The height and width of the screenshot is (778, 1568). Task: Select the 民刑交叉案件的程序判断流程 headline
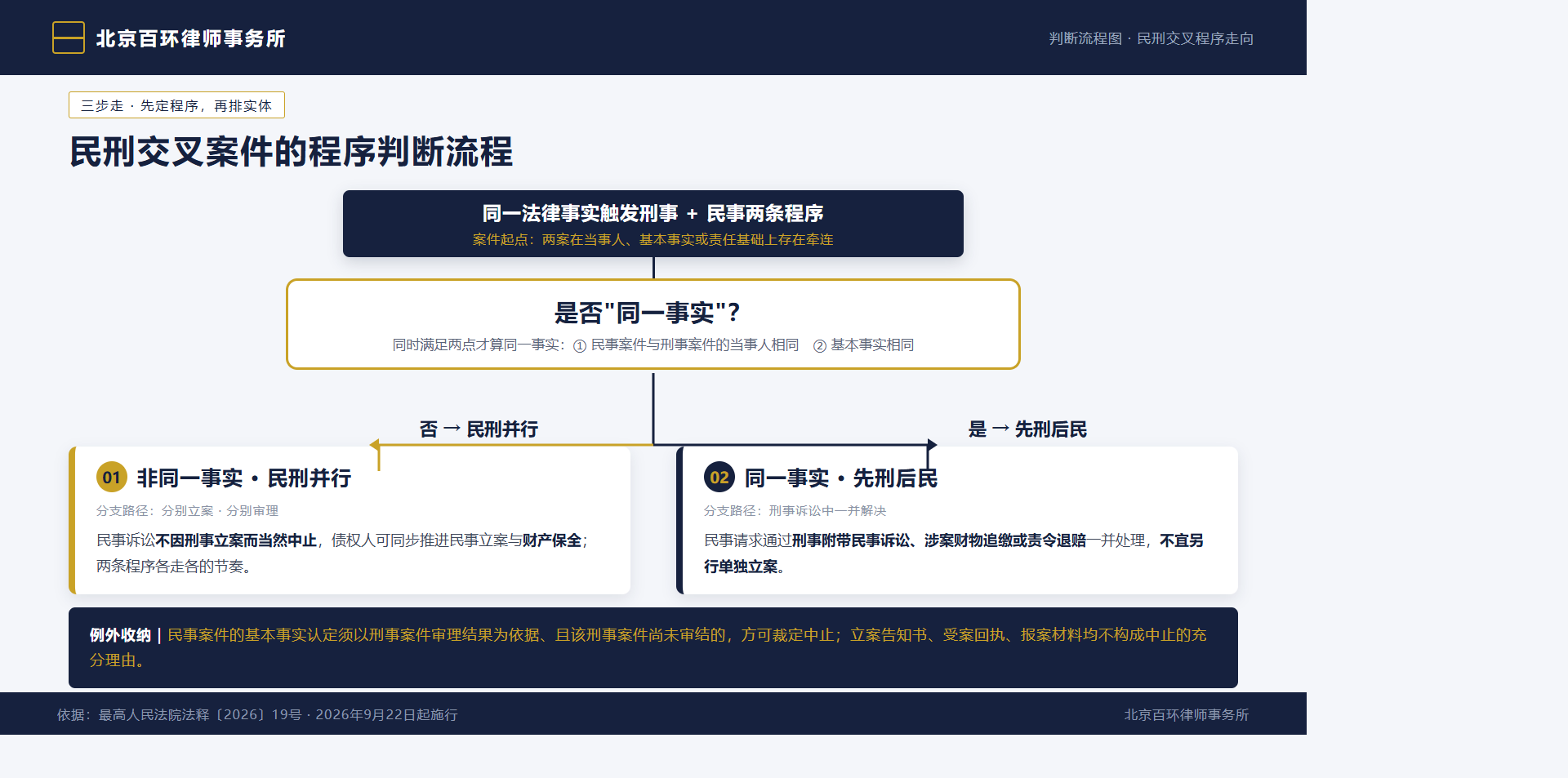292,152
